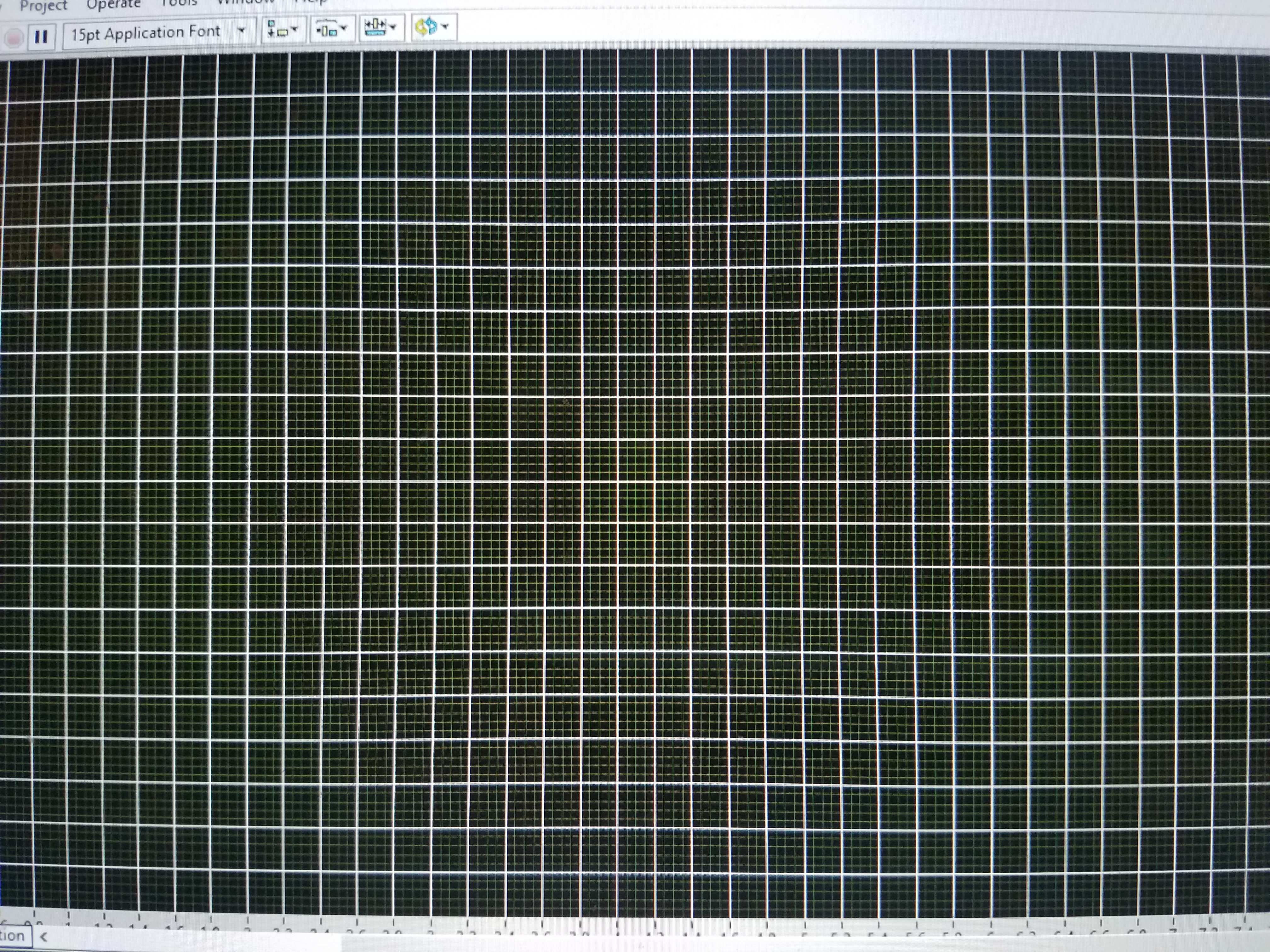Click the left scroll arrow at bottom
The image size is (1270, 952).
point(44,938)
